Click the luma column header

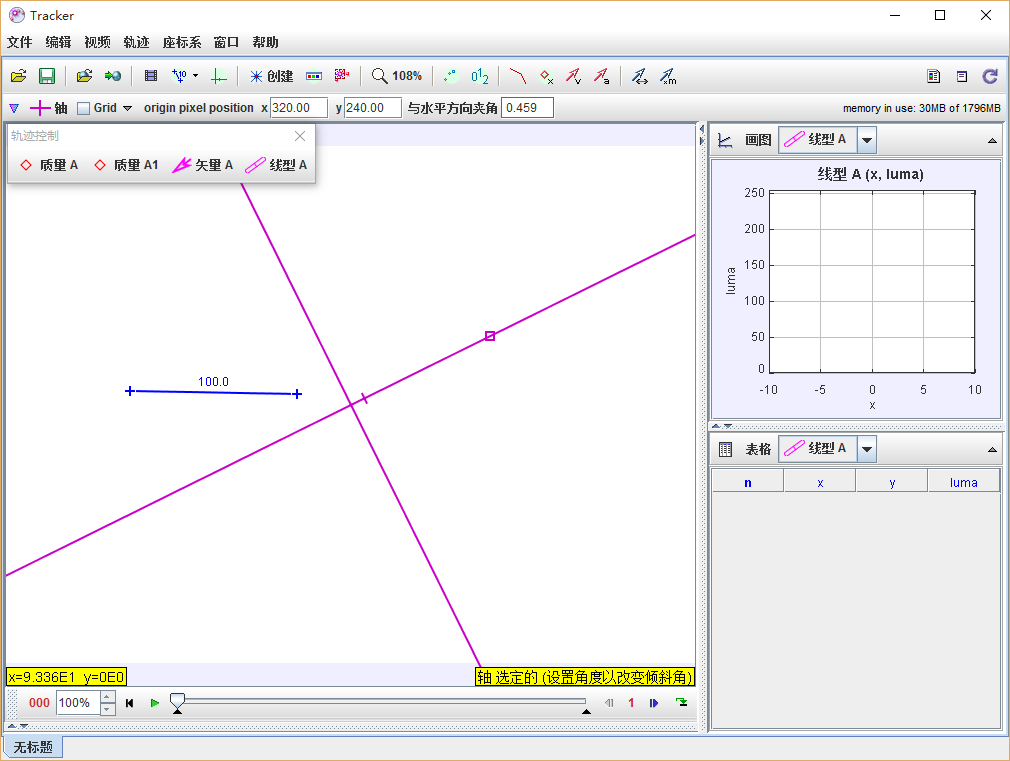pyautogui.click(x=964, y=483)
